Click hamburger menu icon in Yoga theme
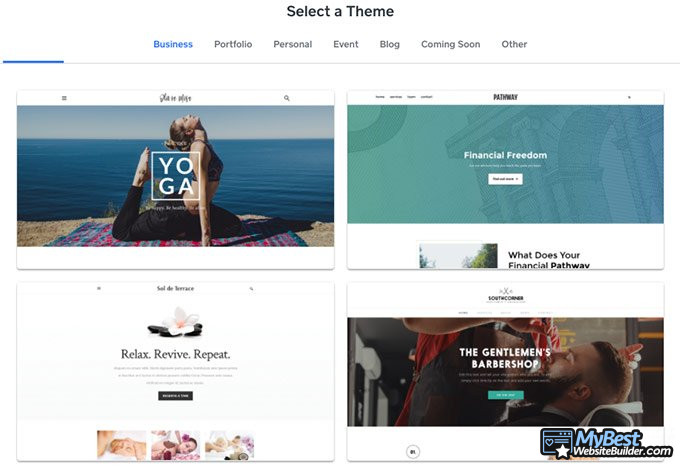The width and height of the screenshot is (680, 466). [64, 98]
